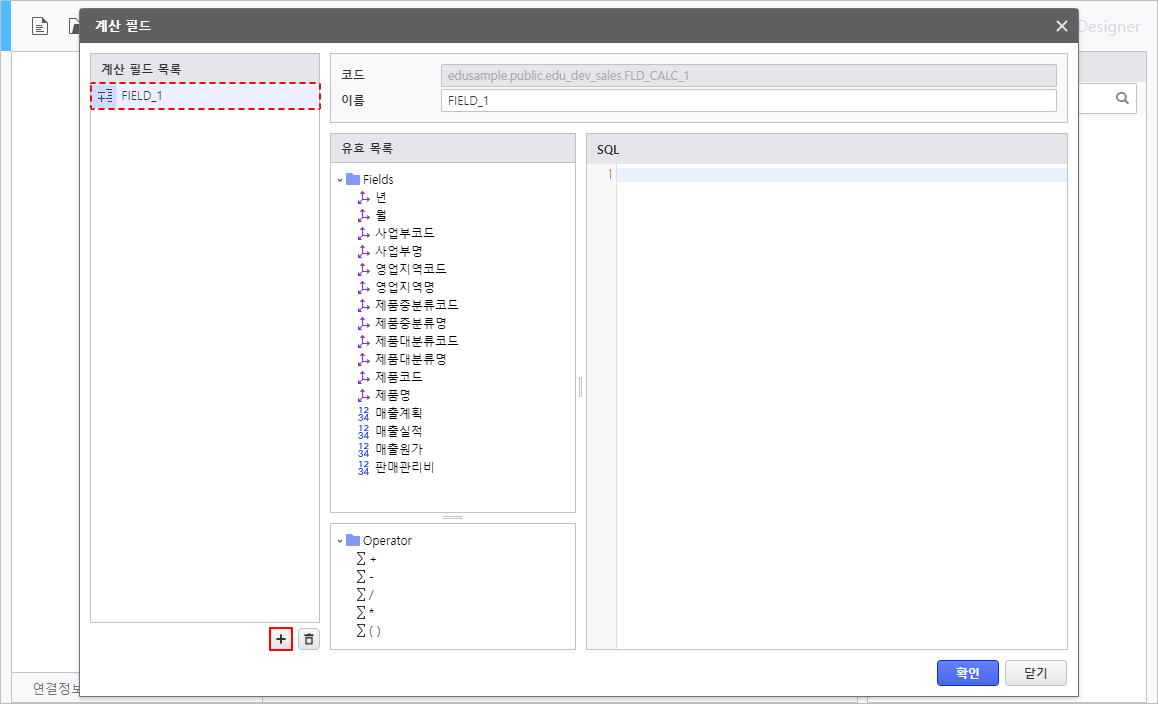Click the minus (-) operator
The width and height of the screenshot is (1158, 704).
(x=365, y=576)
